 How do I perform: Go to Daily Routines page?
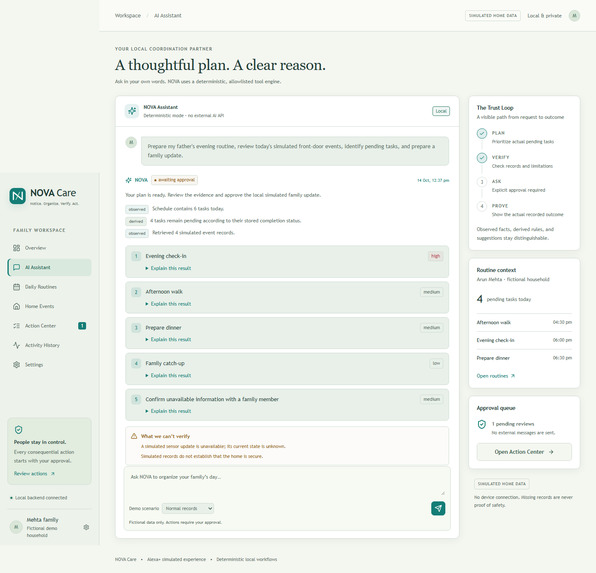[x=49, y=287]
